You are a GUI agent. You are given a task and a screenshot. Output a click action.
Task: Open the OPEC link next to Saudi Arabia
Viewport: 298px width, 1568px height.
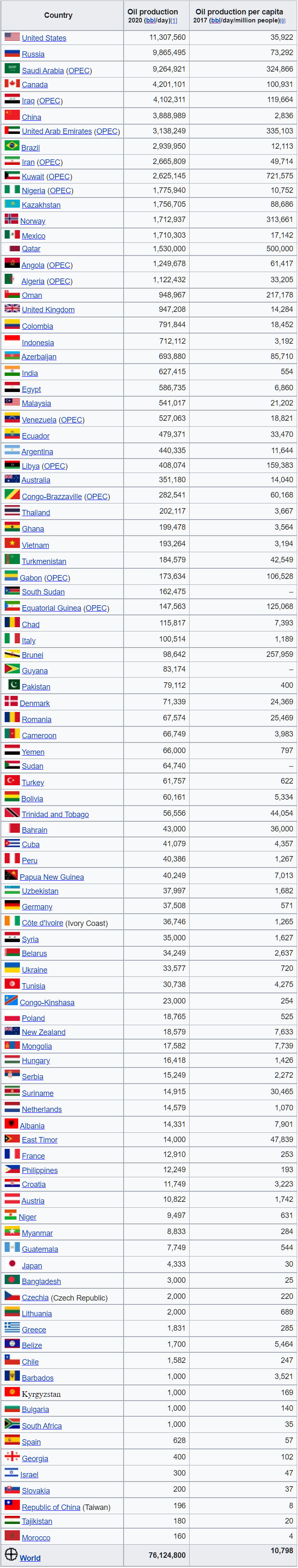point(79,71)
